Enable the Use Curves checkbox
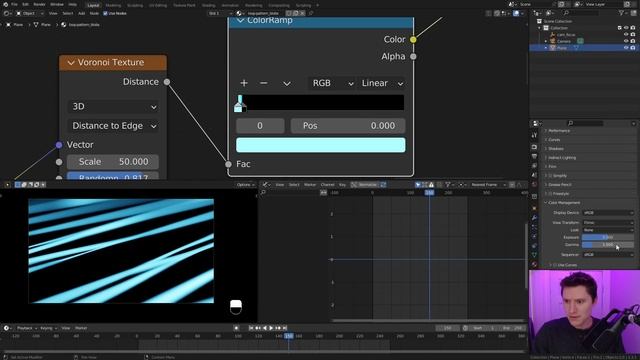Image resolution: width=640 pixels, height=360 pixels. tap(555, 265)
